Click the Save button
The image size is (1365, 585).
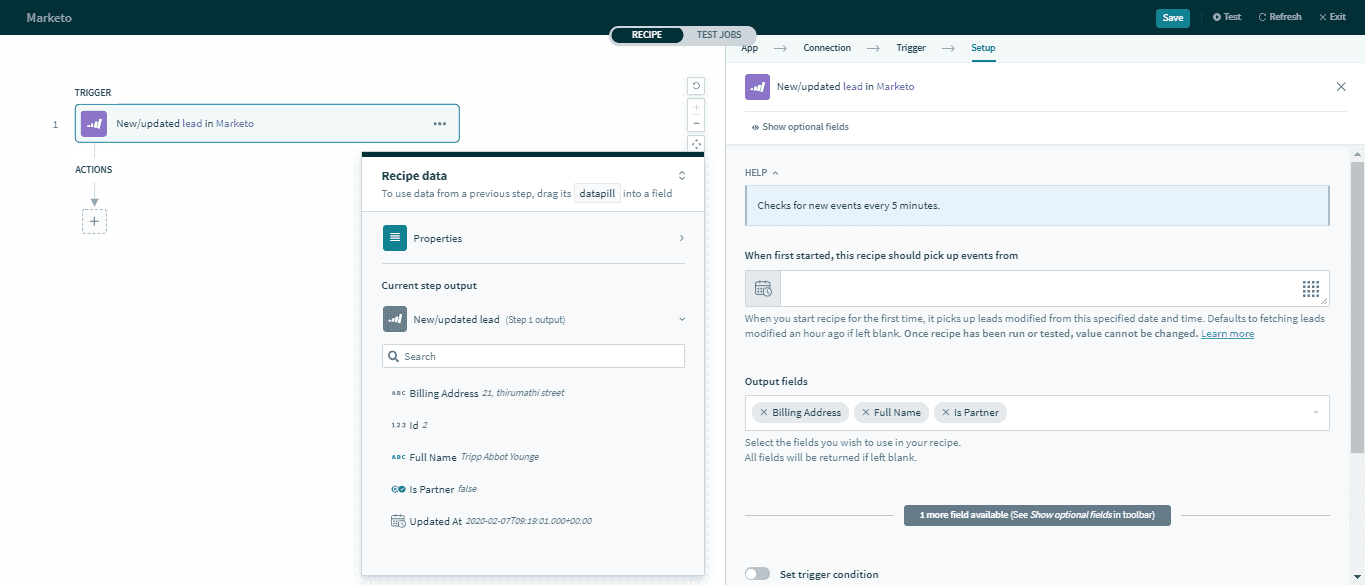[x=1172, y=17]
